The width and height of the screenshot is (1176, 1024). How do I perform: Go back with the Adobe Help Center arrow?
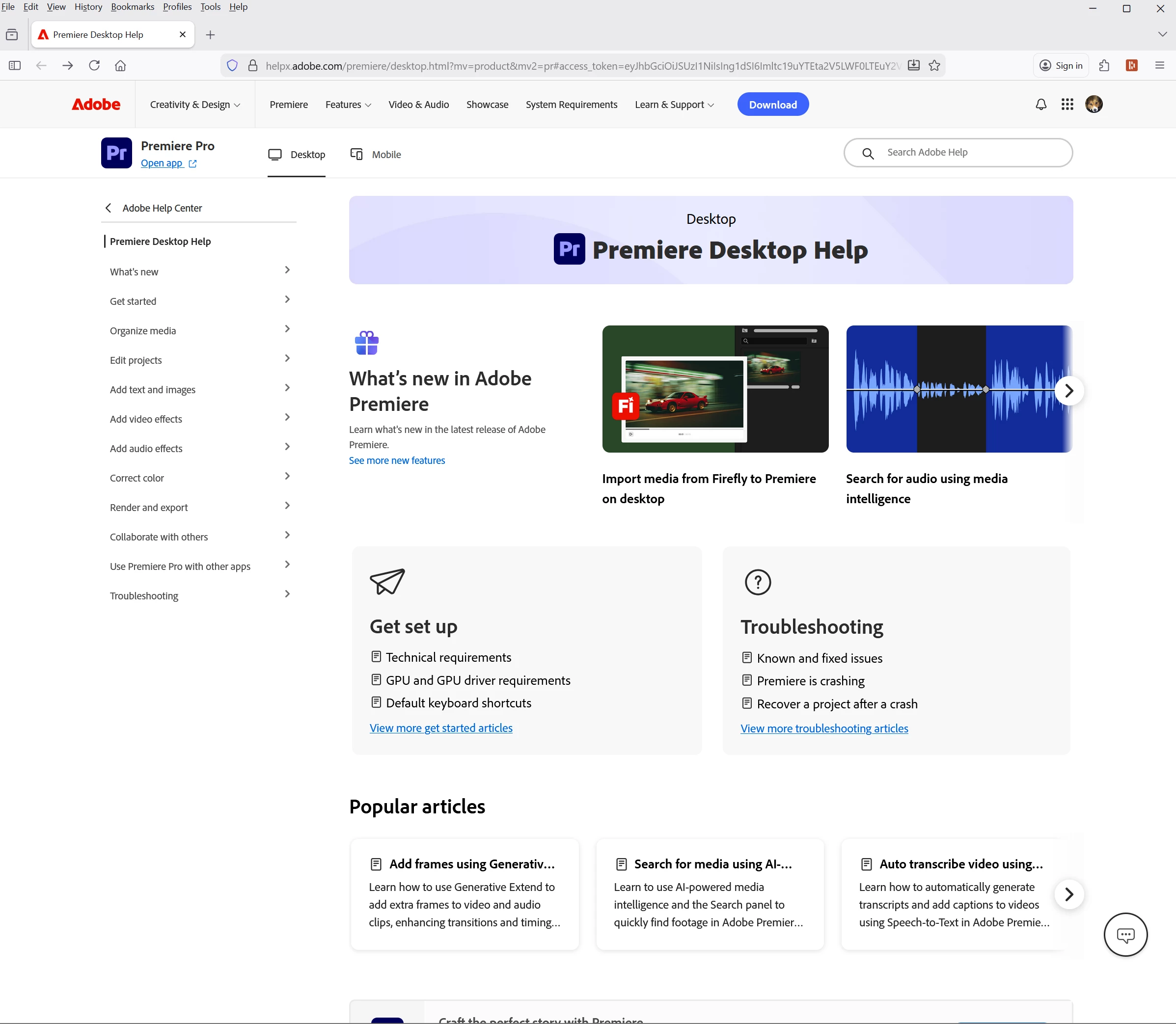coord(108,208)
